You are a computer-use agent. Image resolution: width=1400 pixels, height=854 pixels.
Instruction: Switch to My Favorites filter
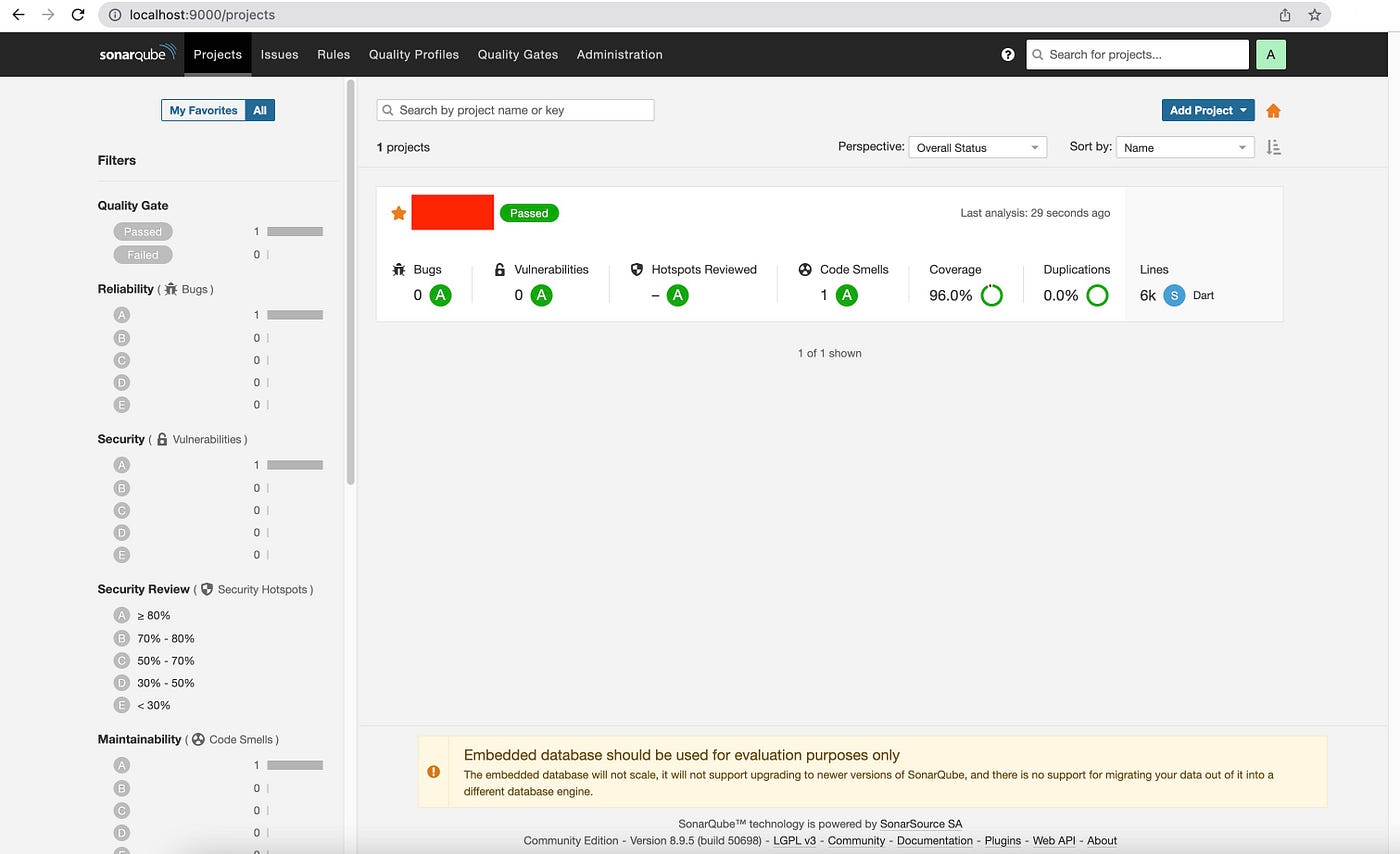pyautogui.click(x=203, y=110)
